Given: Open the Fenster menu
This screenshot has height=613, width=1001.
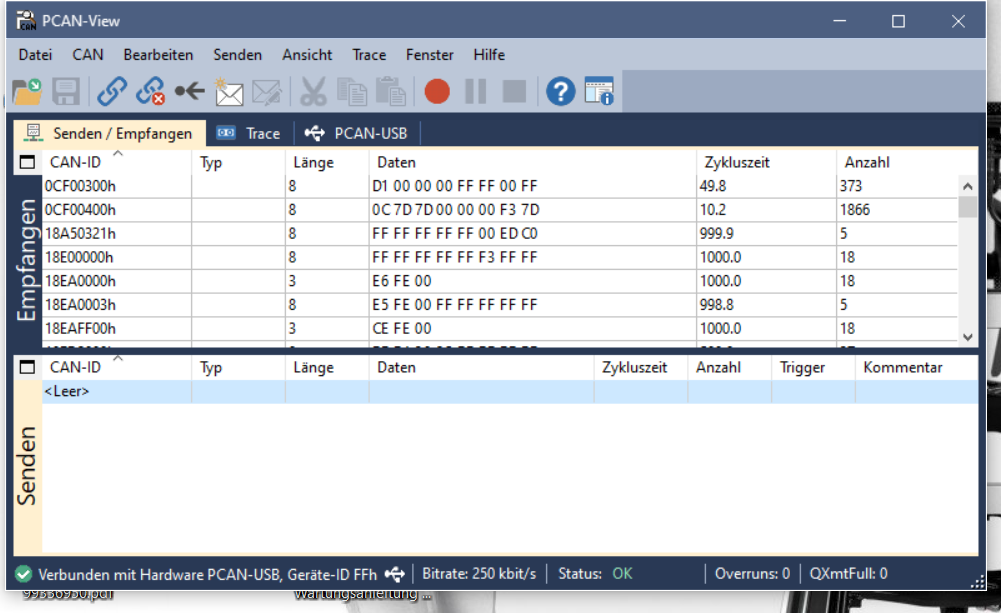Looking at the screenshot, I should coord(430,55).
